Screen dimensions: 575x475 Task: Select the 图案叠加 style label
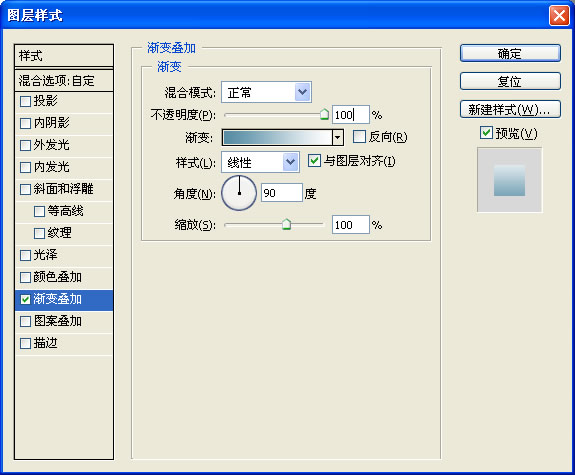point(58,321)
